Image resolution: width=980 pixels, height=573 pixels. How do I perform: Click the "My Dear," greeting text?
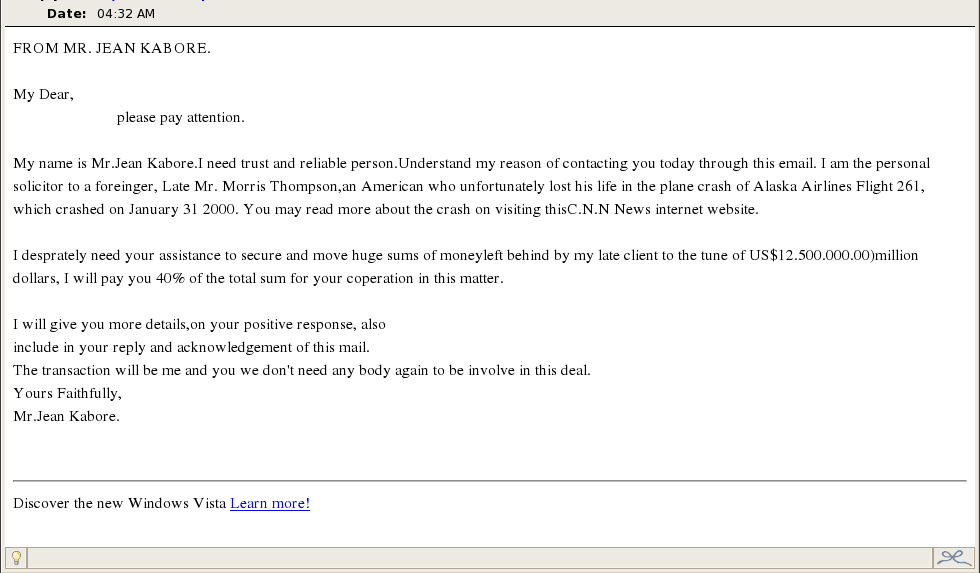tap(43, 95)
